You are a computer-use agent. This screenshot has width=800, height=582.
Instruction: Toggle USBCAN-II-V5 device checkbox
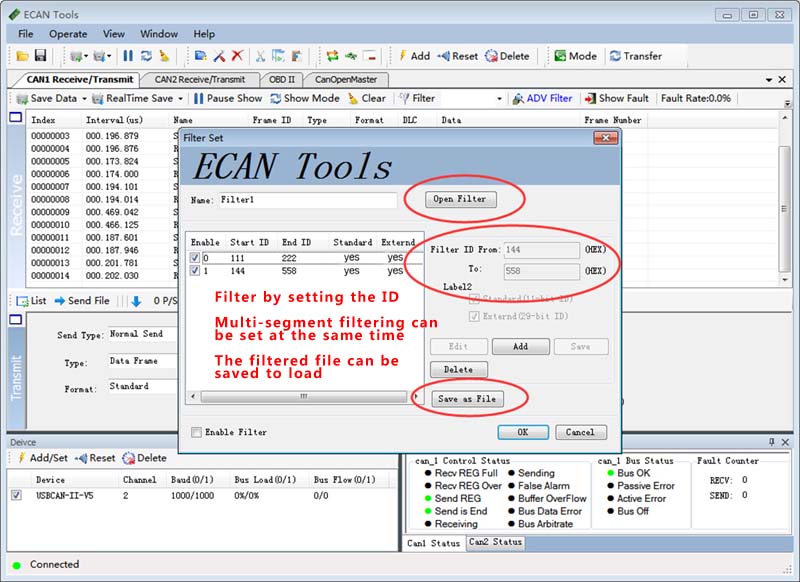(x=16, y=495)
